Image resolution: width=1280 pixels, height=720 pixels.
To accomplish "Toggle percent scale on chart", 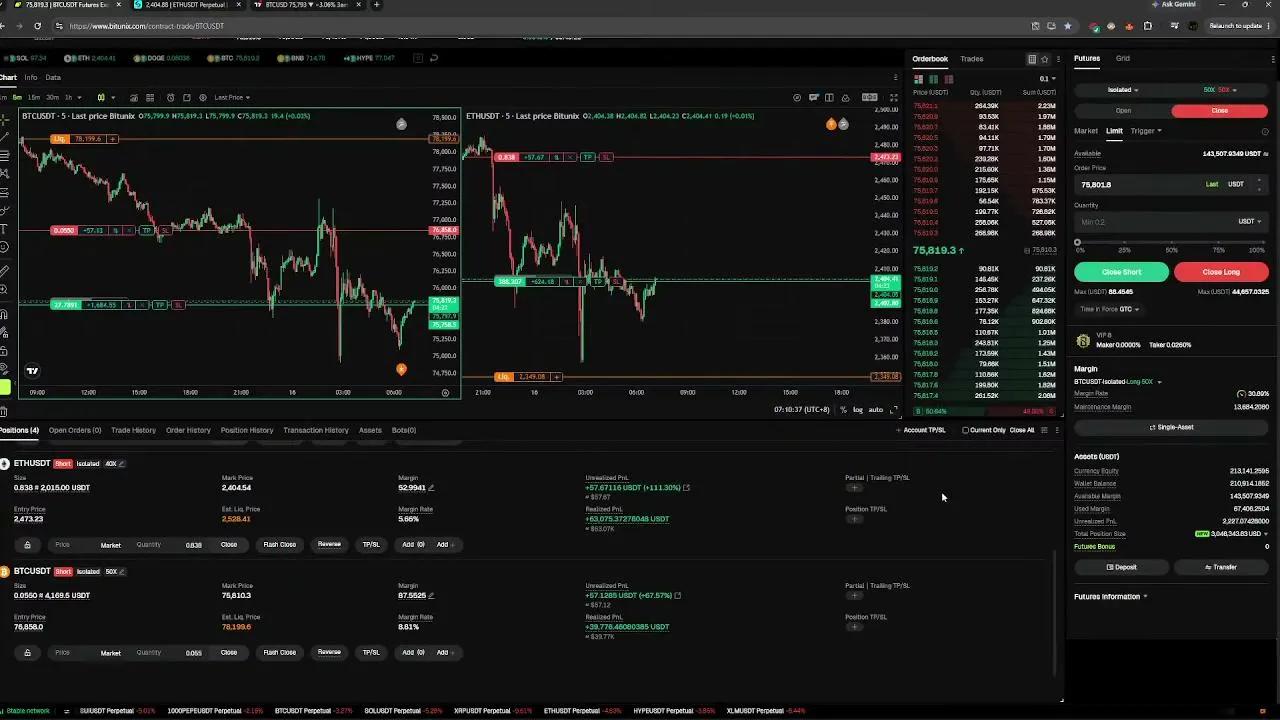I will click(x=844, y=410).
